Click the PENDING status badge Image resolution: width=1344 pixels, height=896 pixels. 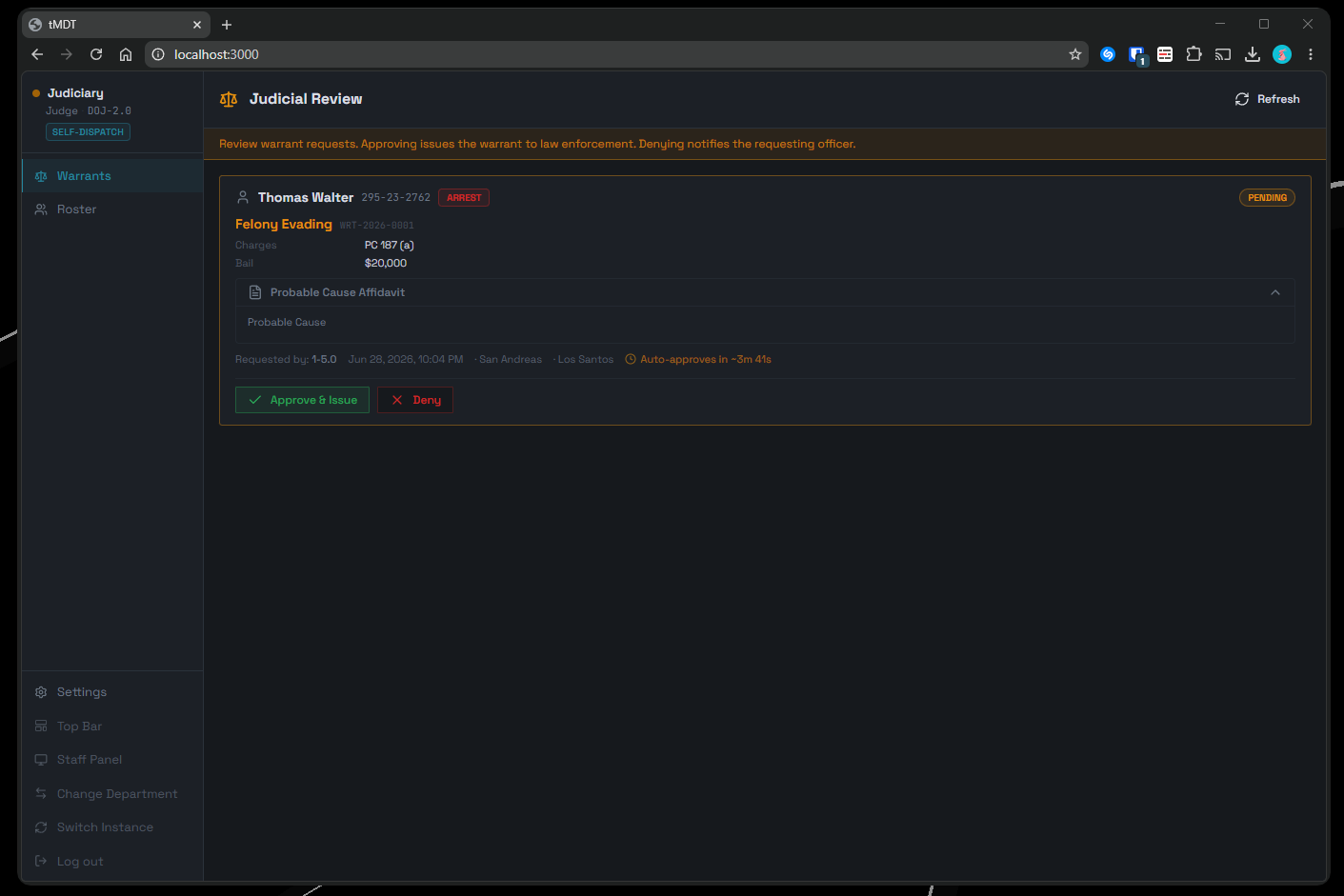coord(1267,198)
